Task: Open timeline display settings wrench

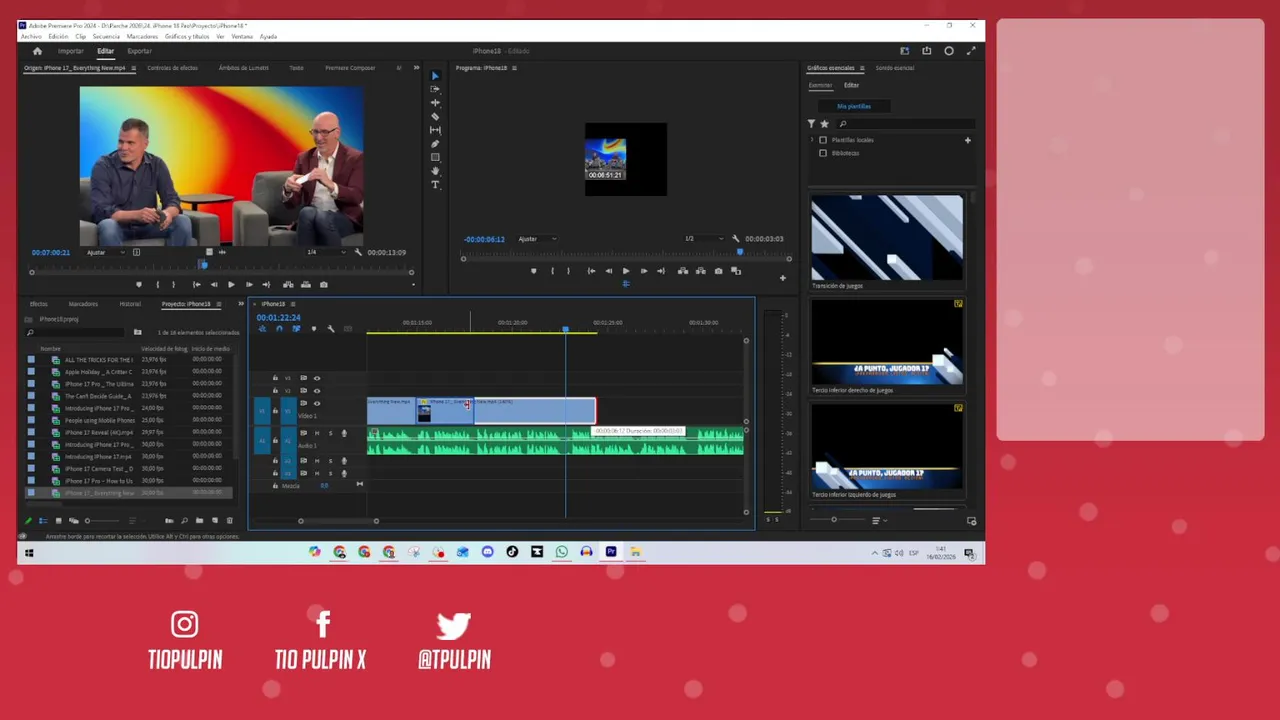Action: click(x=331, y=329)
